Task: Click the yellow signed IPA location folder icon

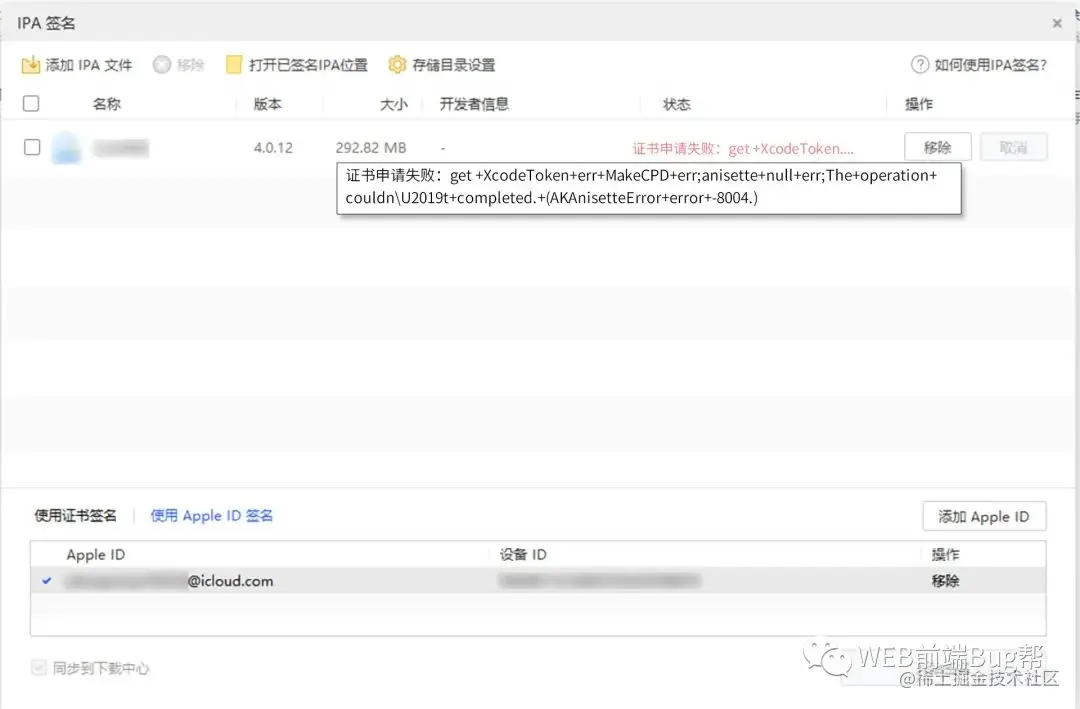Action: [234, 65]
